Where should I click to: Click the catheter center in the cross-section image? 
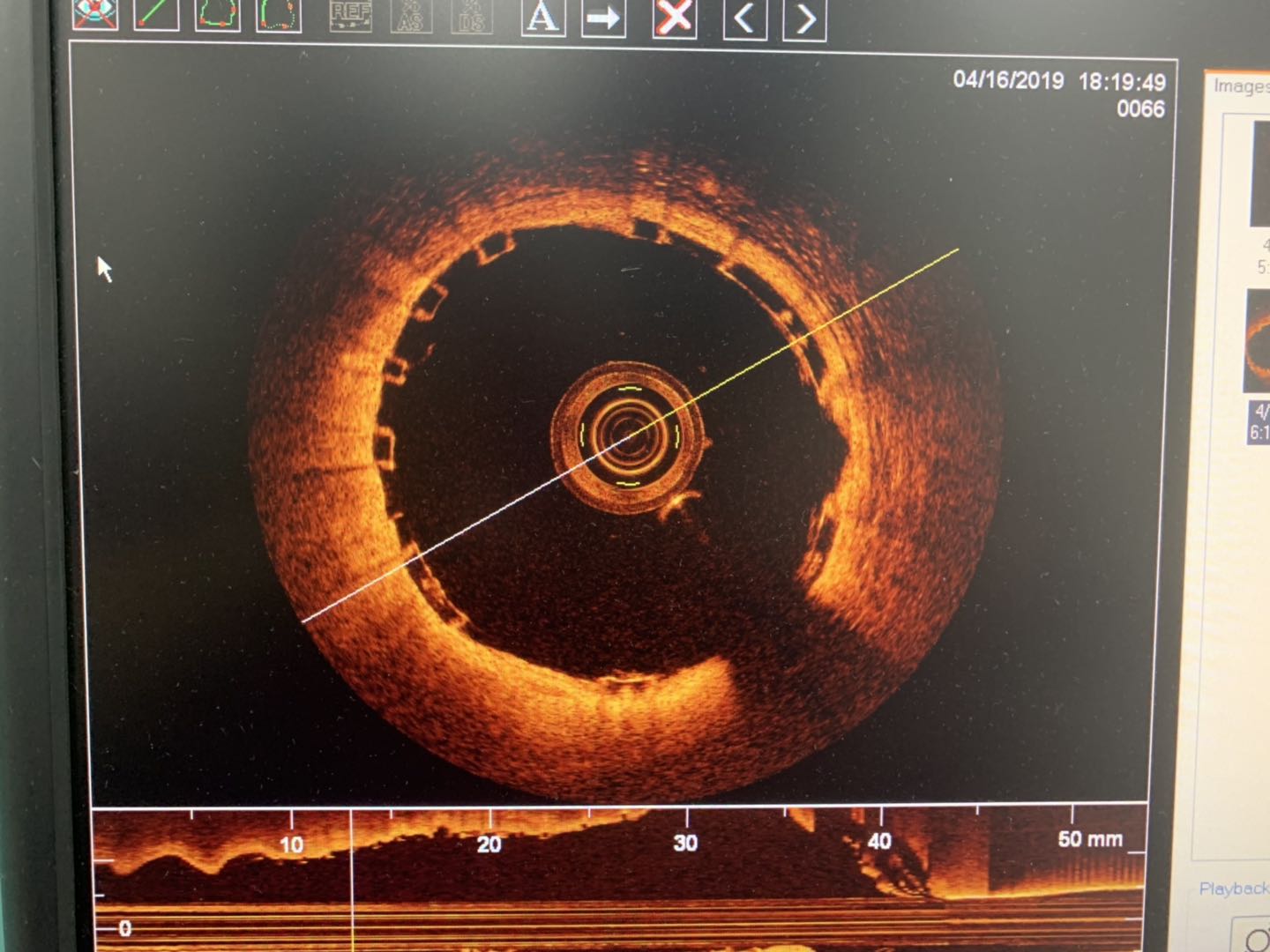[x=627, y=435]
